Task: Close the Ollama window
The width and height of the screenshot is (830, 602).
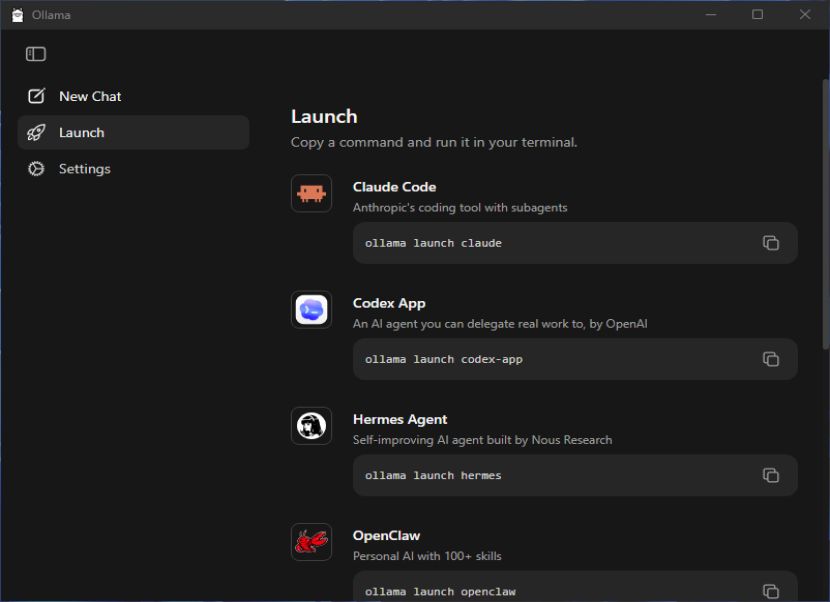Action: [x=805, y=15]
